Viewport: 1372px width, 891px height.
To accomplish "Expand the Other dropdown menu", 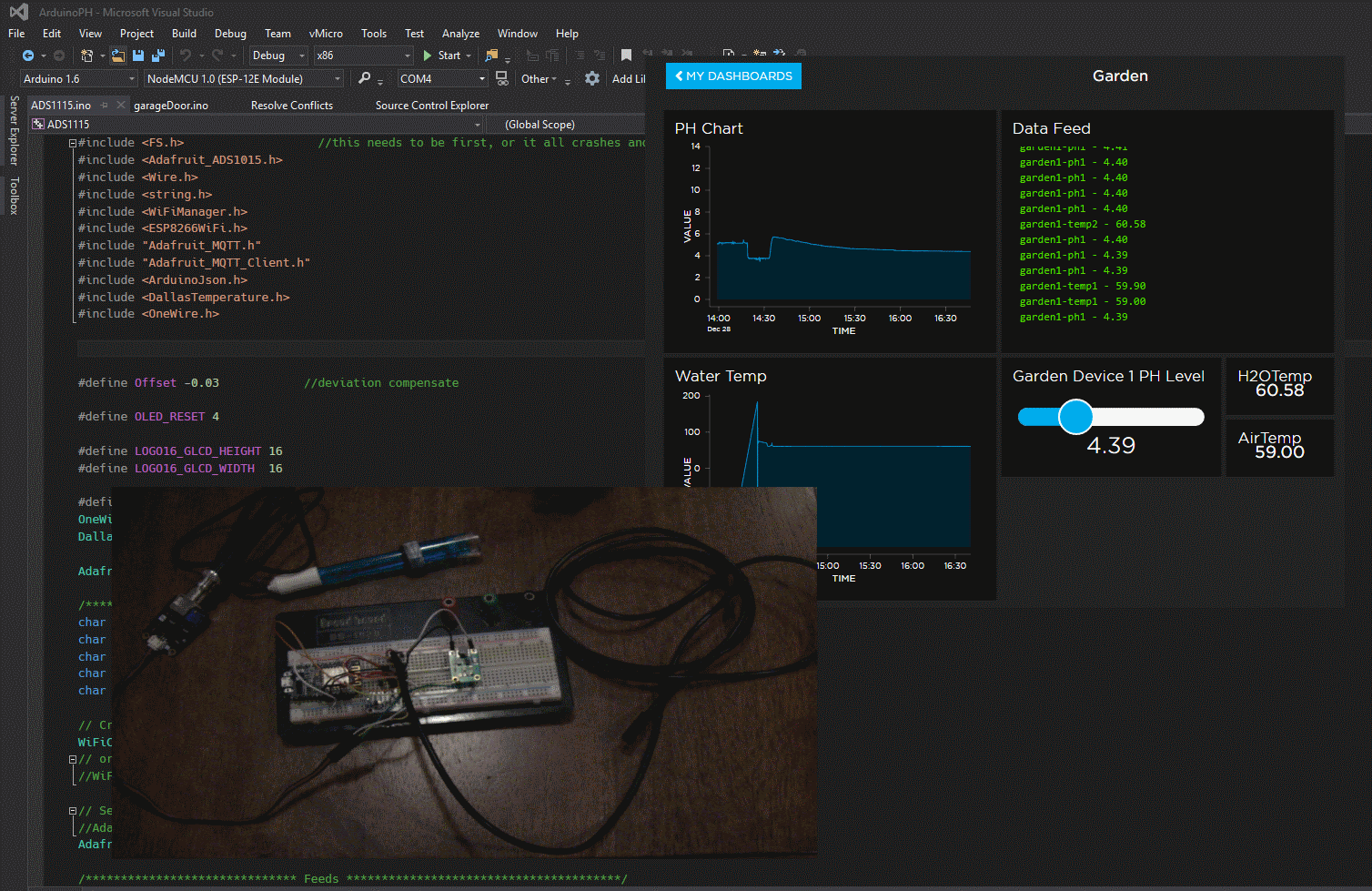I will tap(539, 79).
